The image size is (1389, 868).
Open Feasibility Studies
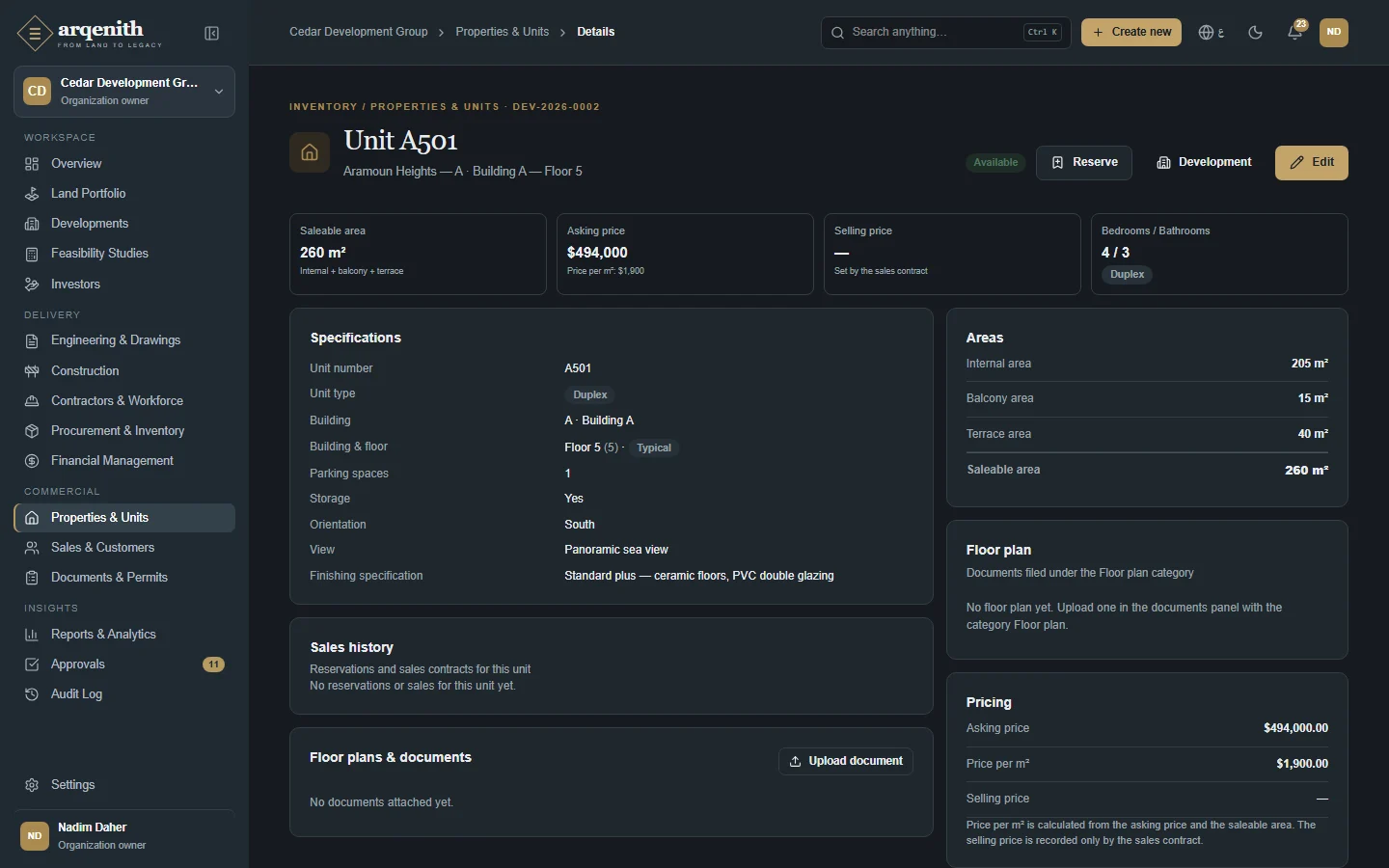click(124, 254)
